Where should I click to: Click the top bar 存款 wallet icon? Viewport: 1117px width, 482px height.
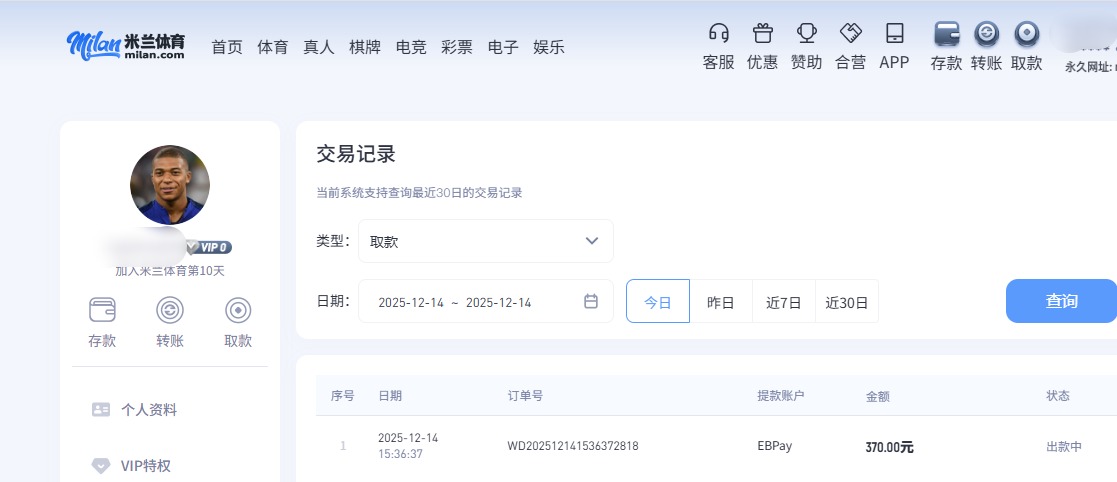click(947, 33)
